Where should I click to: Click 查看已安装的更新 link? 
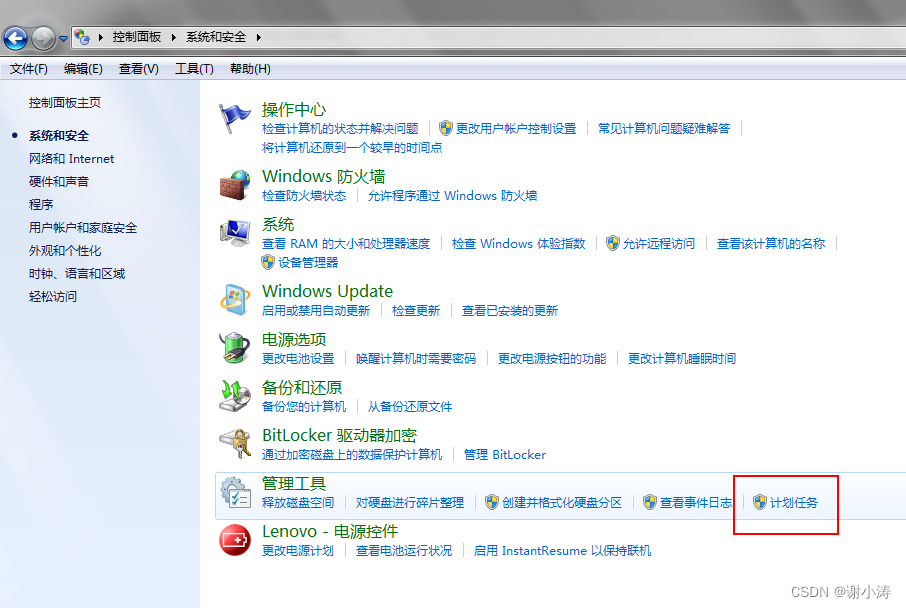[510, 310]
